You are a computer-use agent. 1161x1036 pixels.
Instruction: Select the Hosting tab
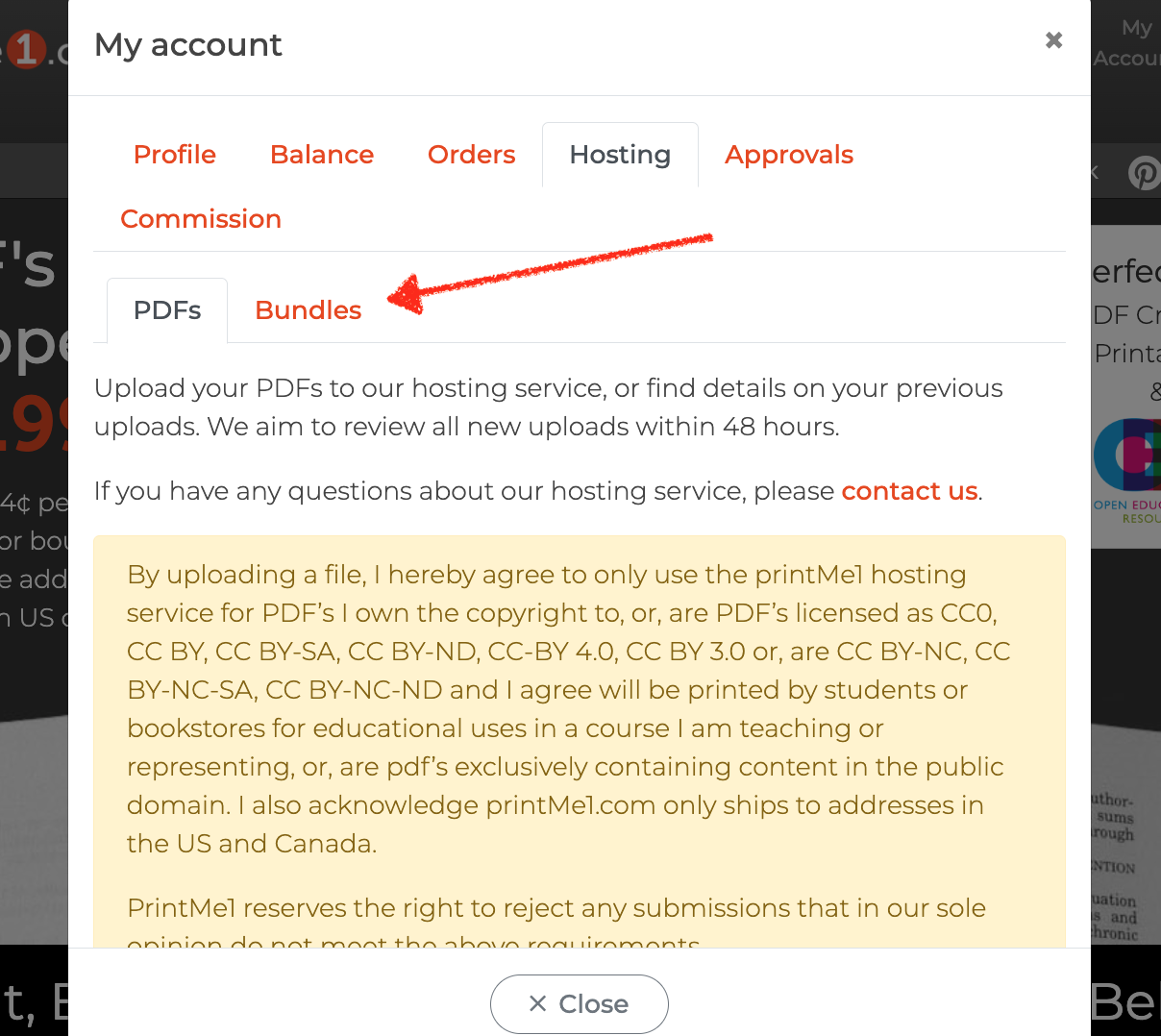(x=620, y=155)
